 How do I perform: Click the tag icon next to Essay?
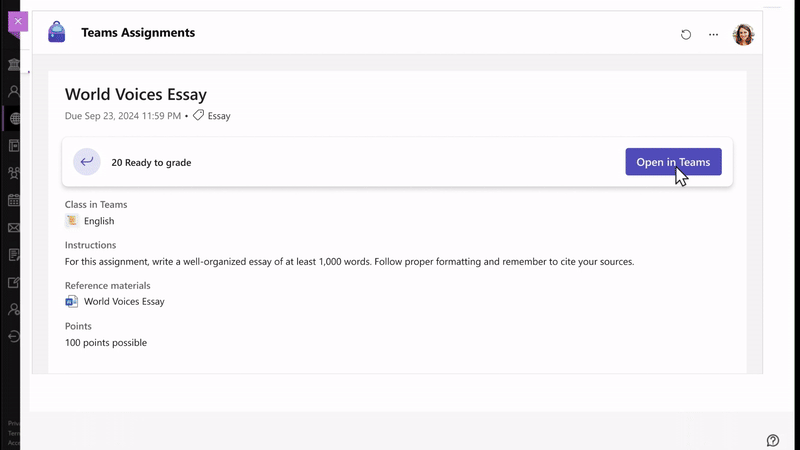(x=198, y=115)
